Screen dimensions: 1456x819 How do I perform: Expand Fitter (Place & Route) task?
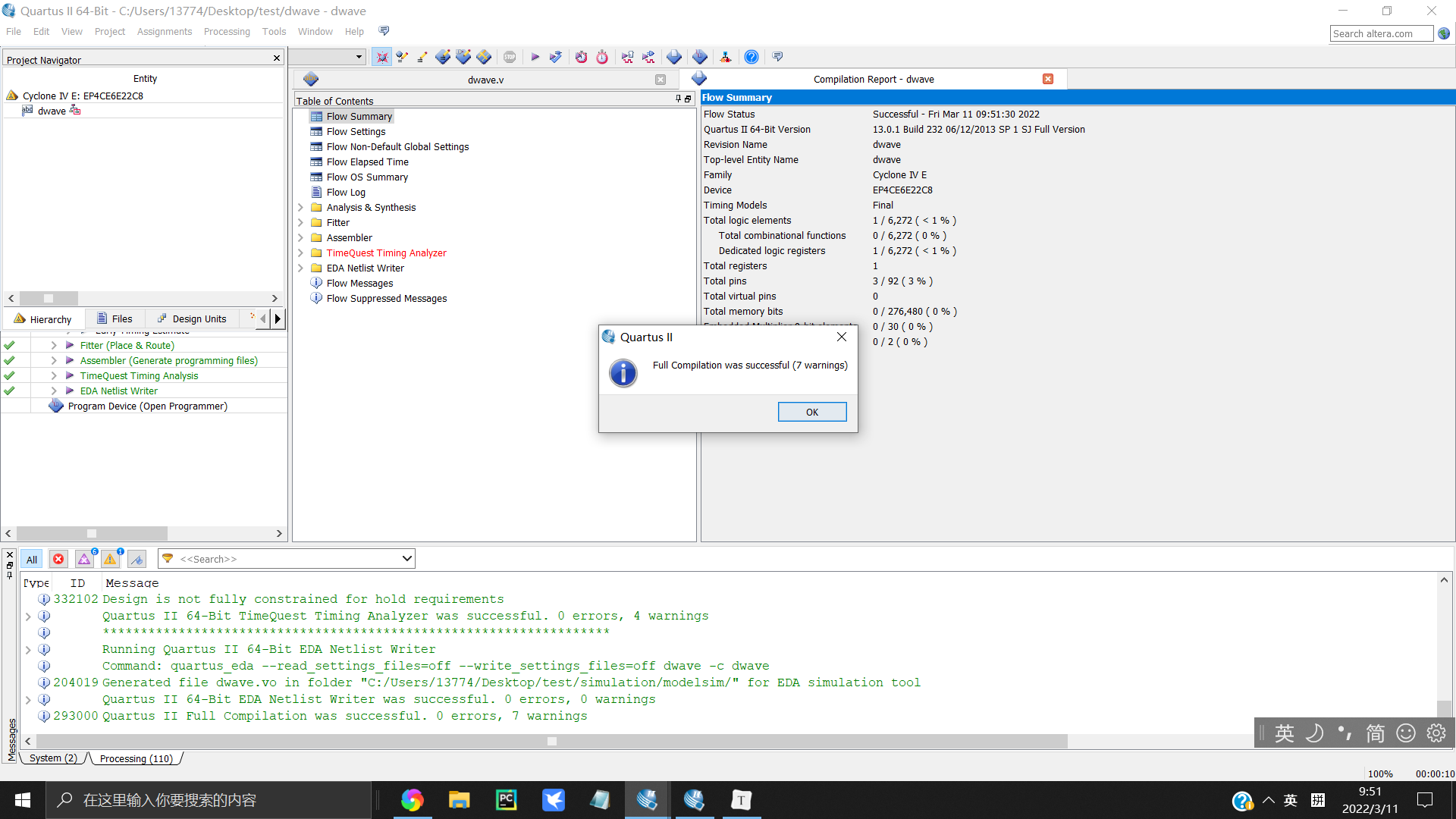(54, 345)
